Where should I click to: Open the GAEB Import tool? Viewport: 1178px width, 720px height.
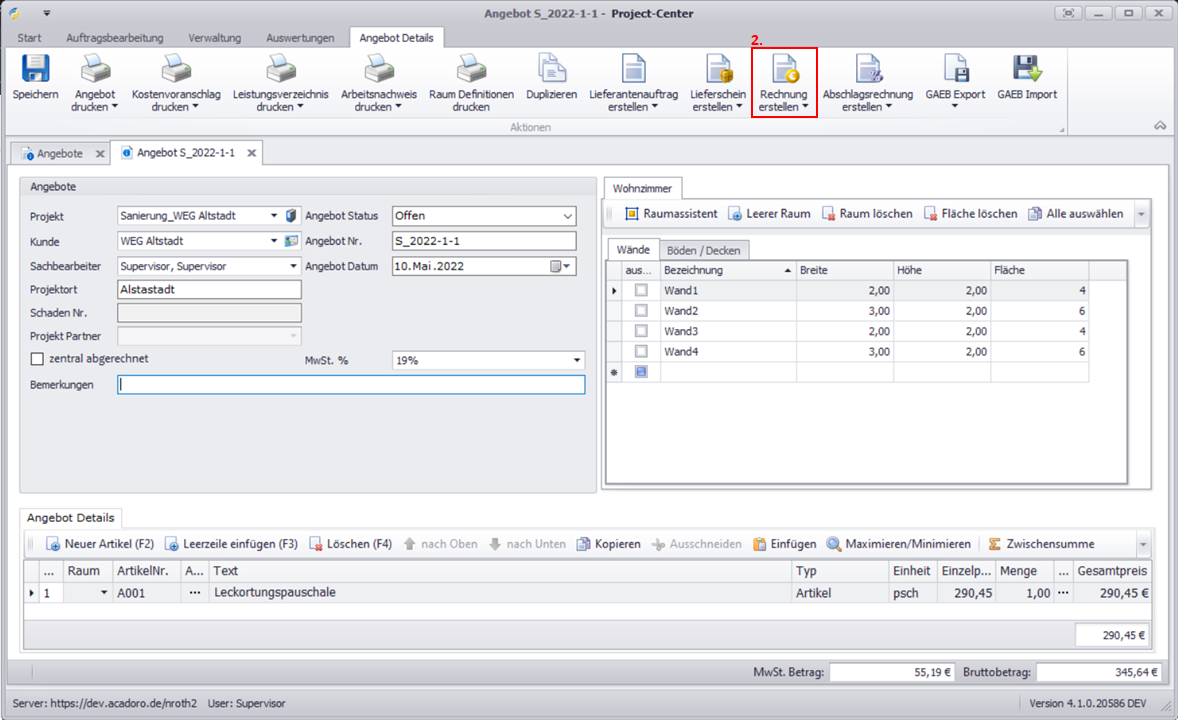point(1026,69)
